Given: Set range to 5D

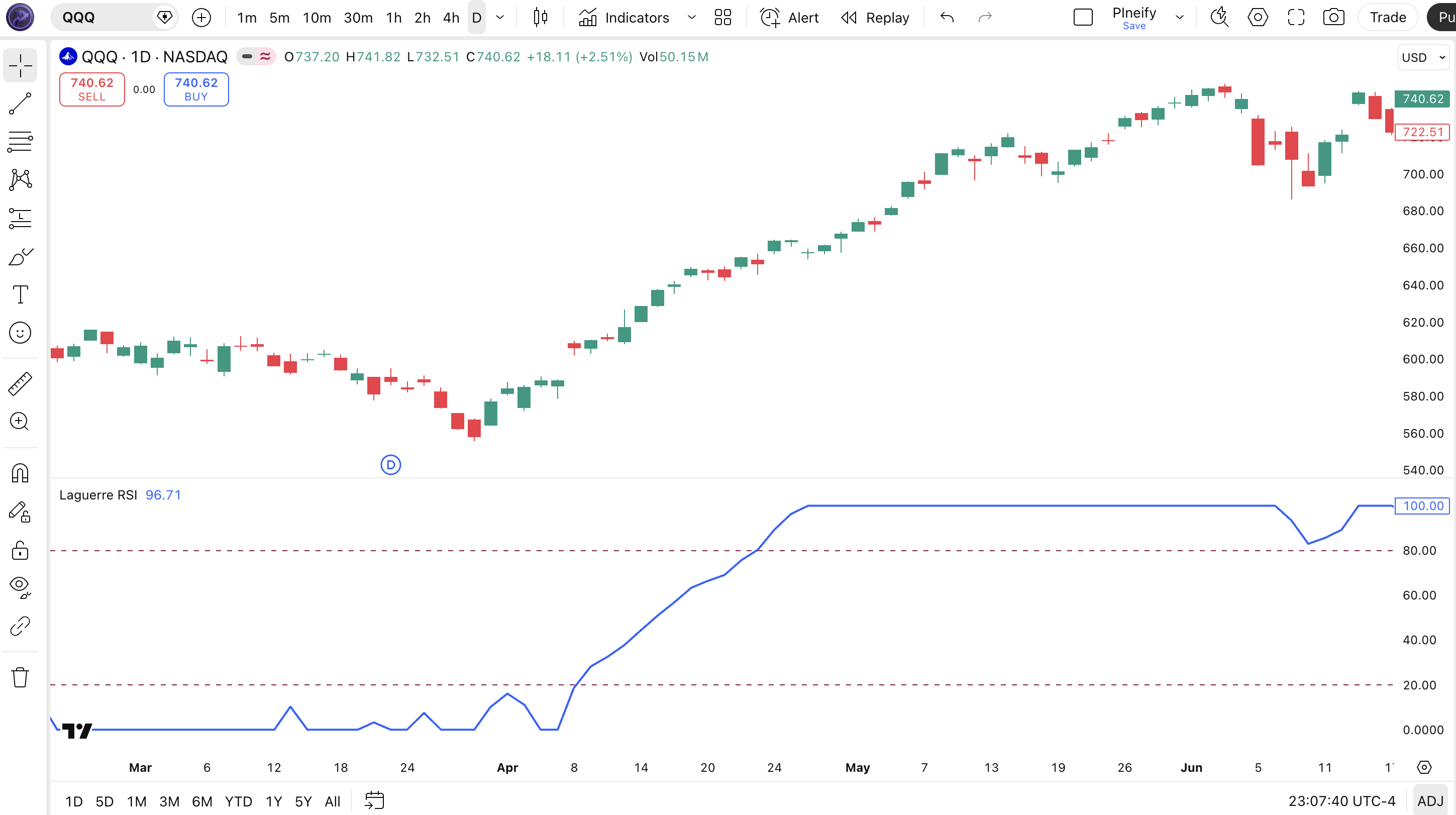Looking at the screenshot, I should tap(105, 801).
